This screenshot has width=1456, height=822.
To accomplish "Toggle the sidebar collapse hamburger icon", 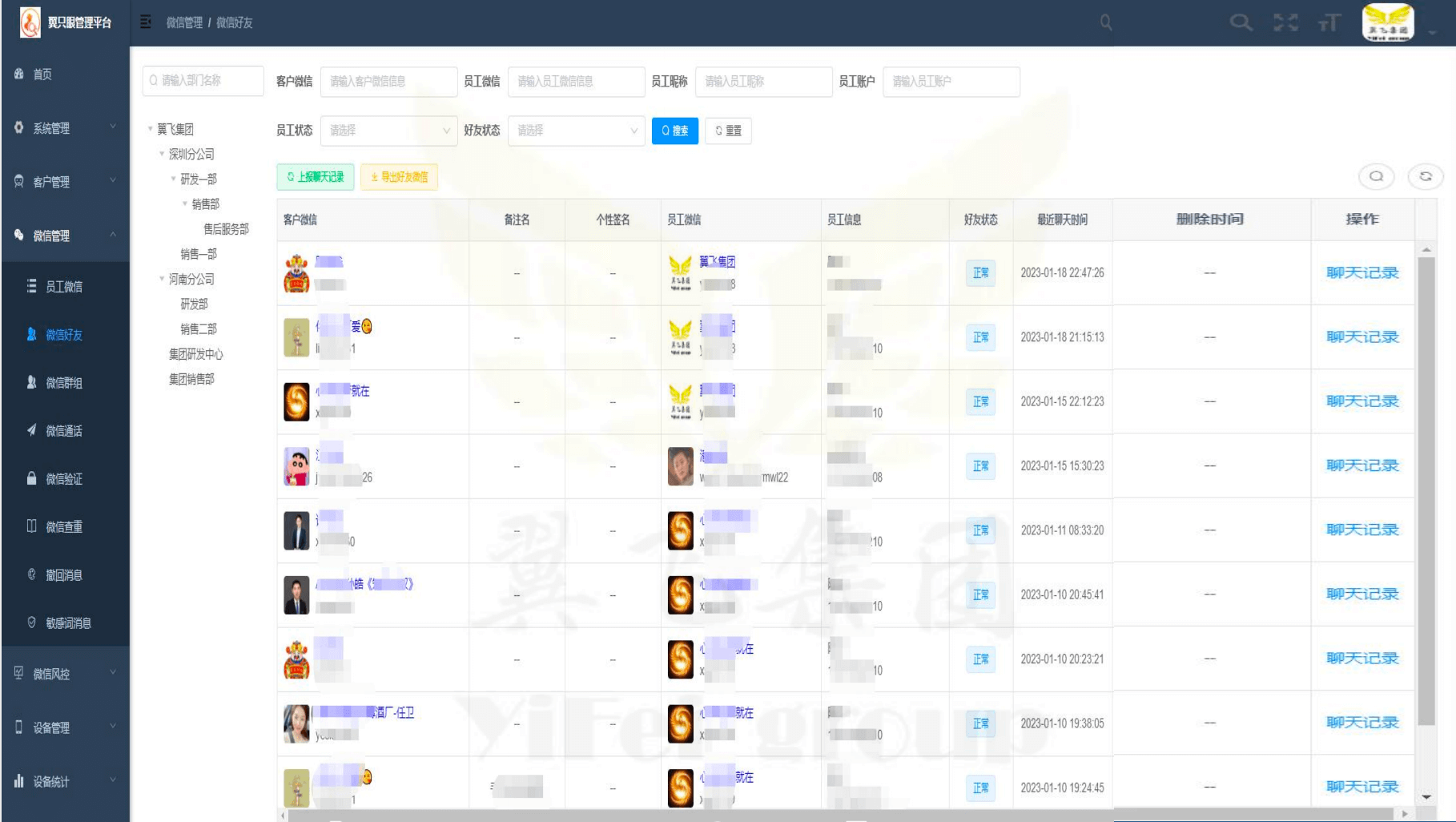I will [x=146, y=22].
